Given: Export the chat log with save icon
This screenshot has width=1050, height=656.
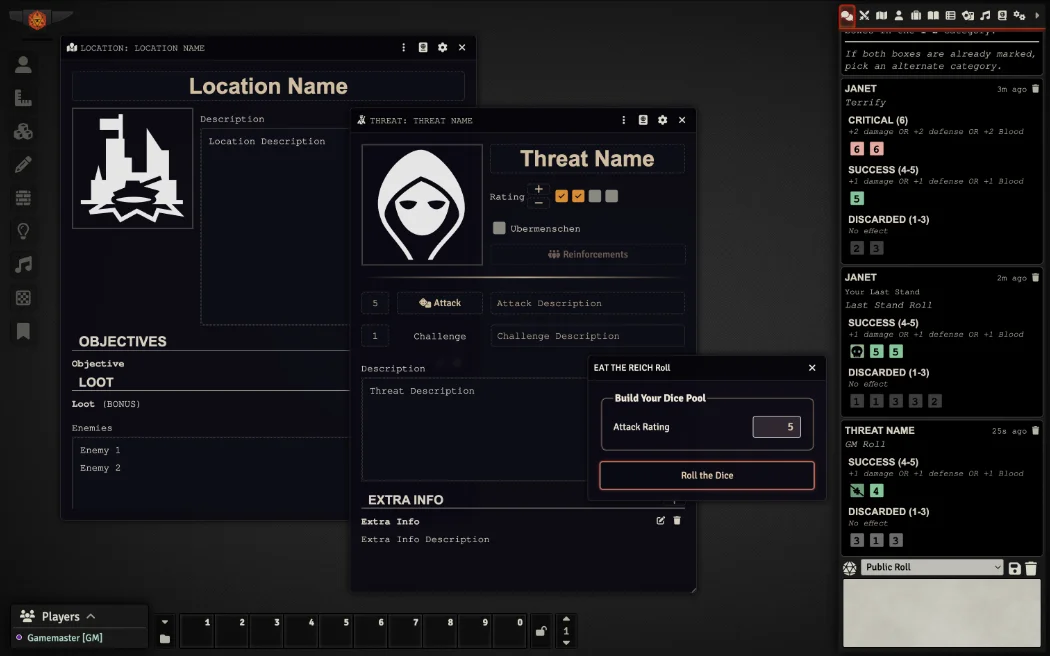Looking at the screenshot, I should [x=1015, y=568].
